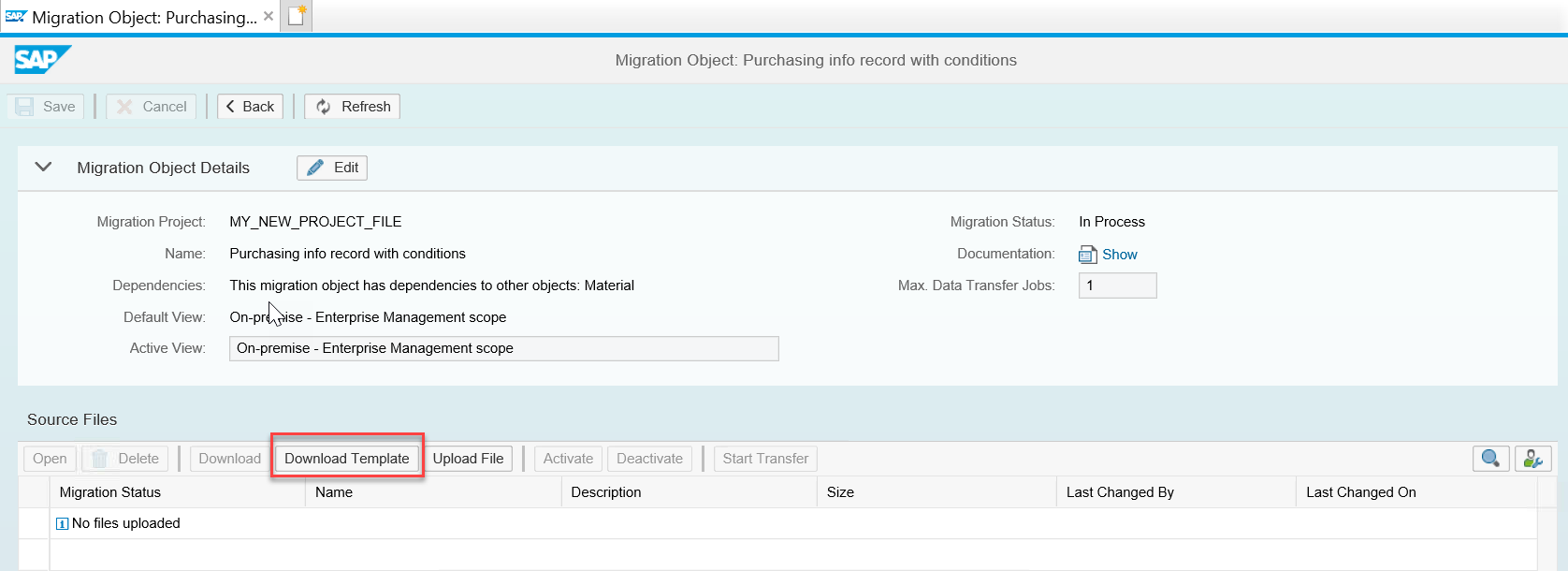Click the Upload File button
1568x571 pixels.
click(x=468, y=459)
